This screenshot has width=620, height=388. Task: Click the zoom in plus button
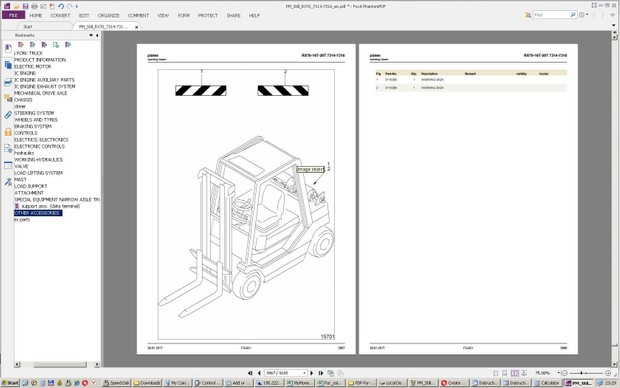coord(608,373)
